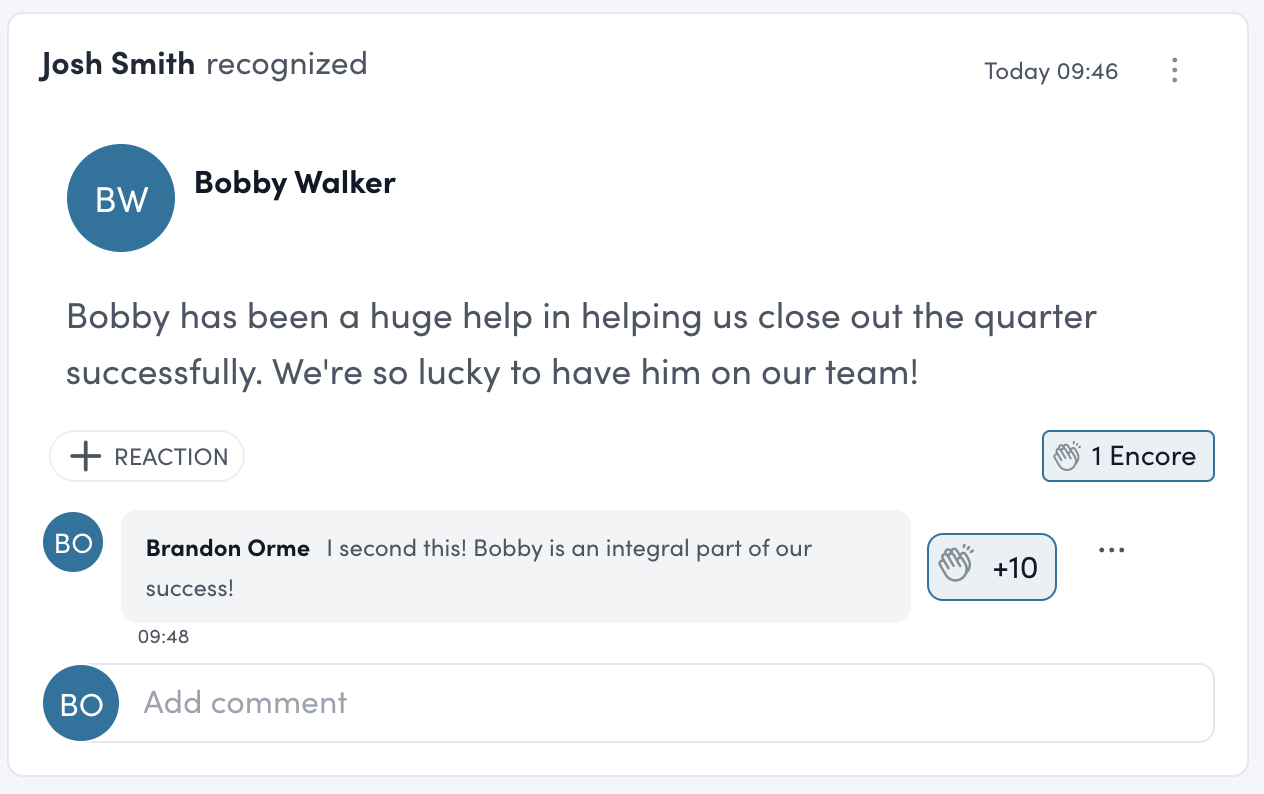The image size is (1264, 794).
Task: Click the 09:48 comment timestamp
Action: tap(163, 636)
